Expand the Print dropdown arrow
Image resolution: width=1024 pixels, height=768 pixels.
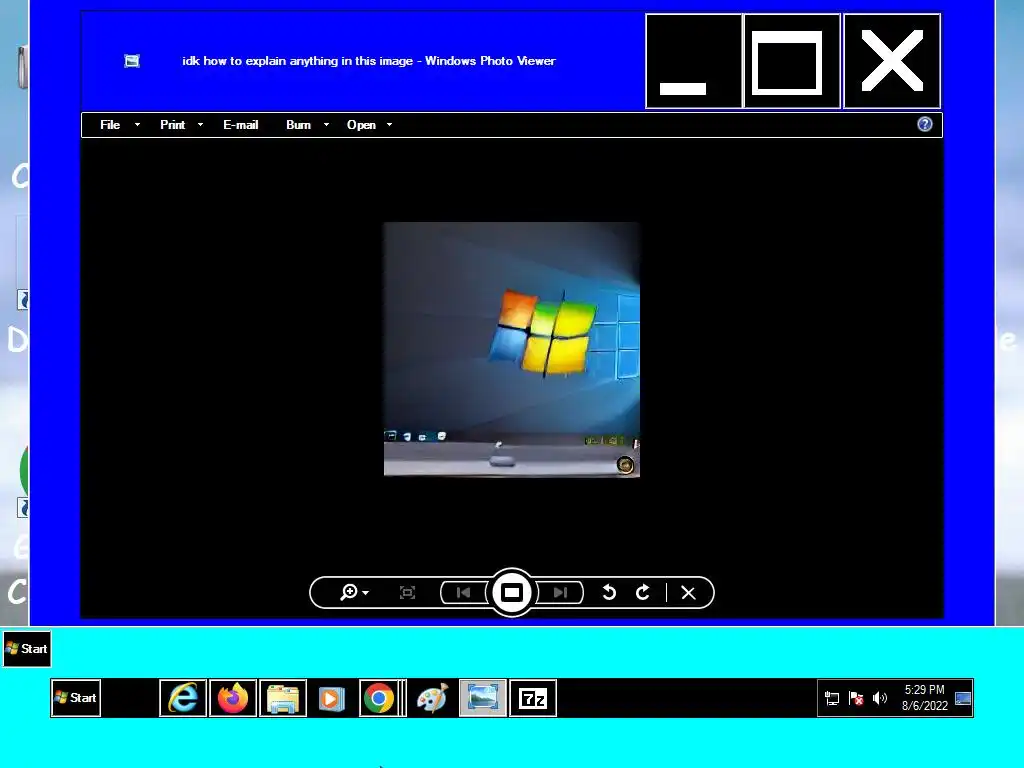coord(200,125)
